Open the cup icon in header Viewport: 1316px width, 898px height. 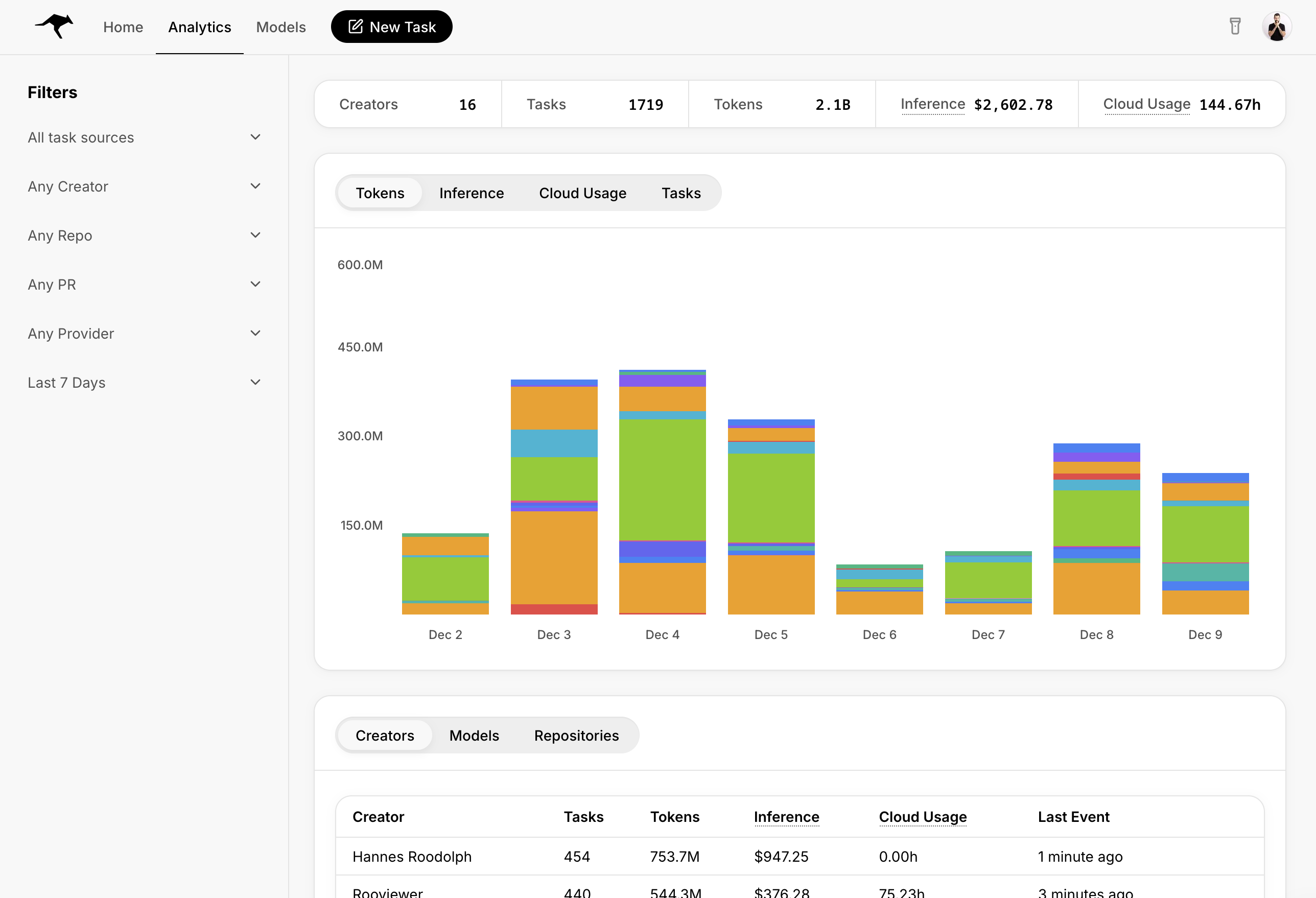[x=1234, y=27]
